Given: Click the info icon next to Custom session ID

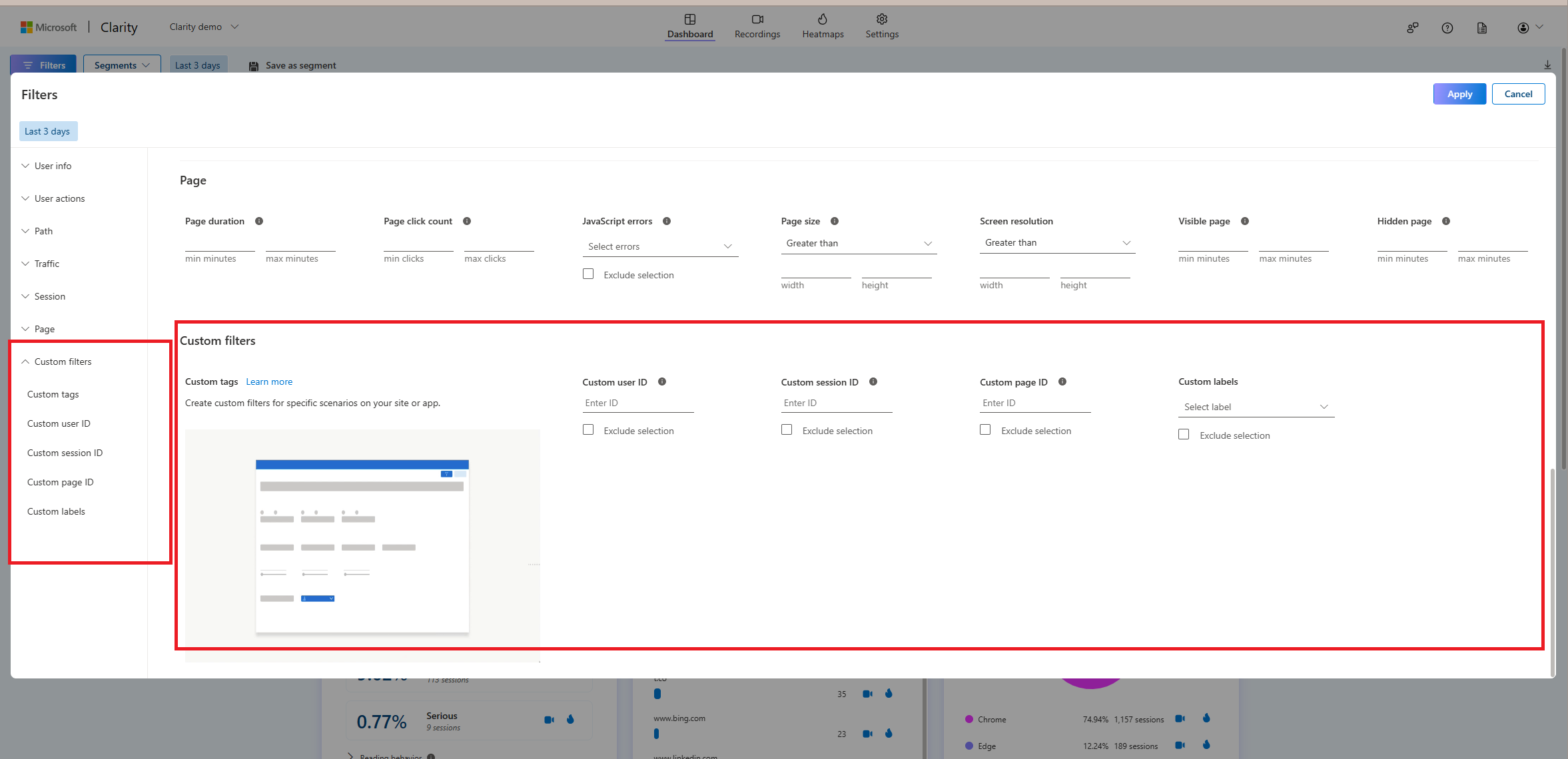Looking at the screenshot, I should tap(873, 381).
